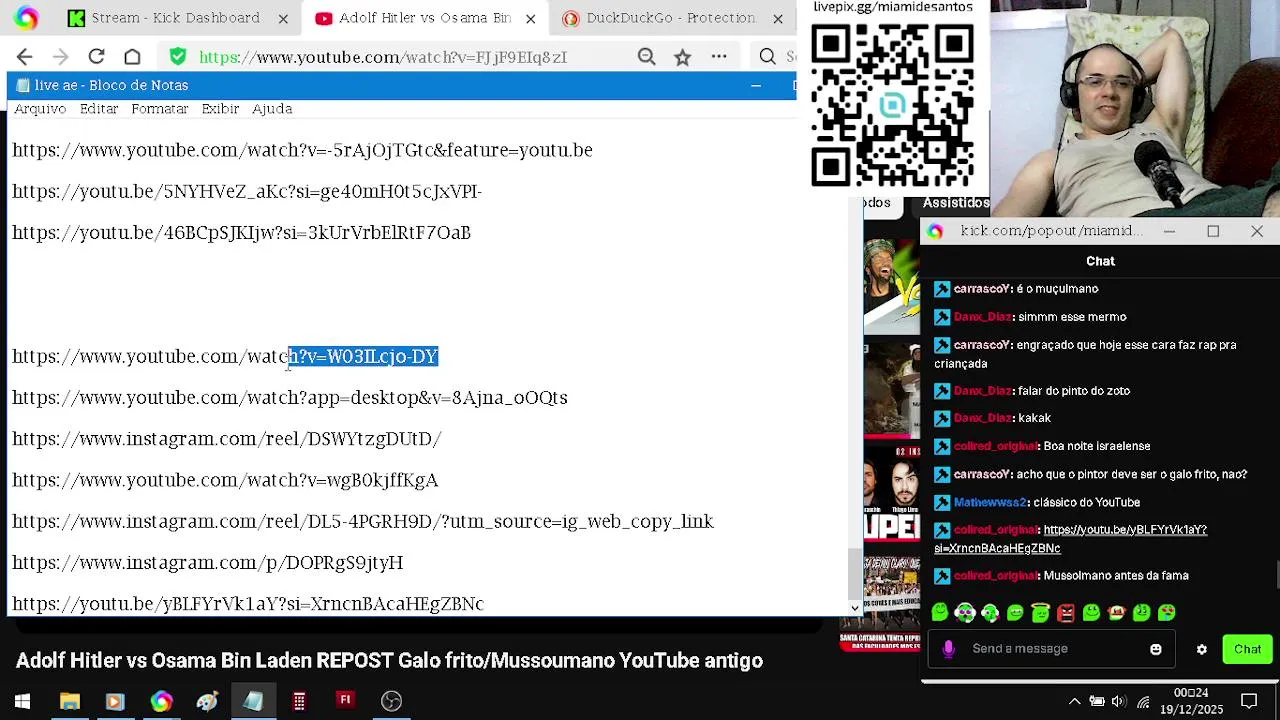The image size is (1280, 720).
Task: Click the Notepad scrollbar down arrow
Action: tap(854, 607)
